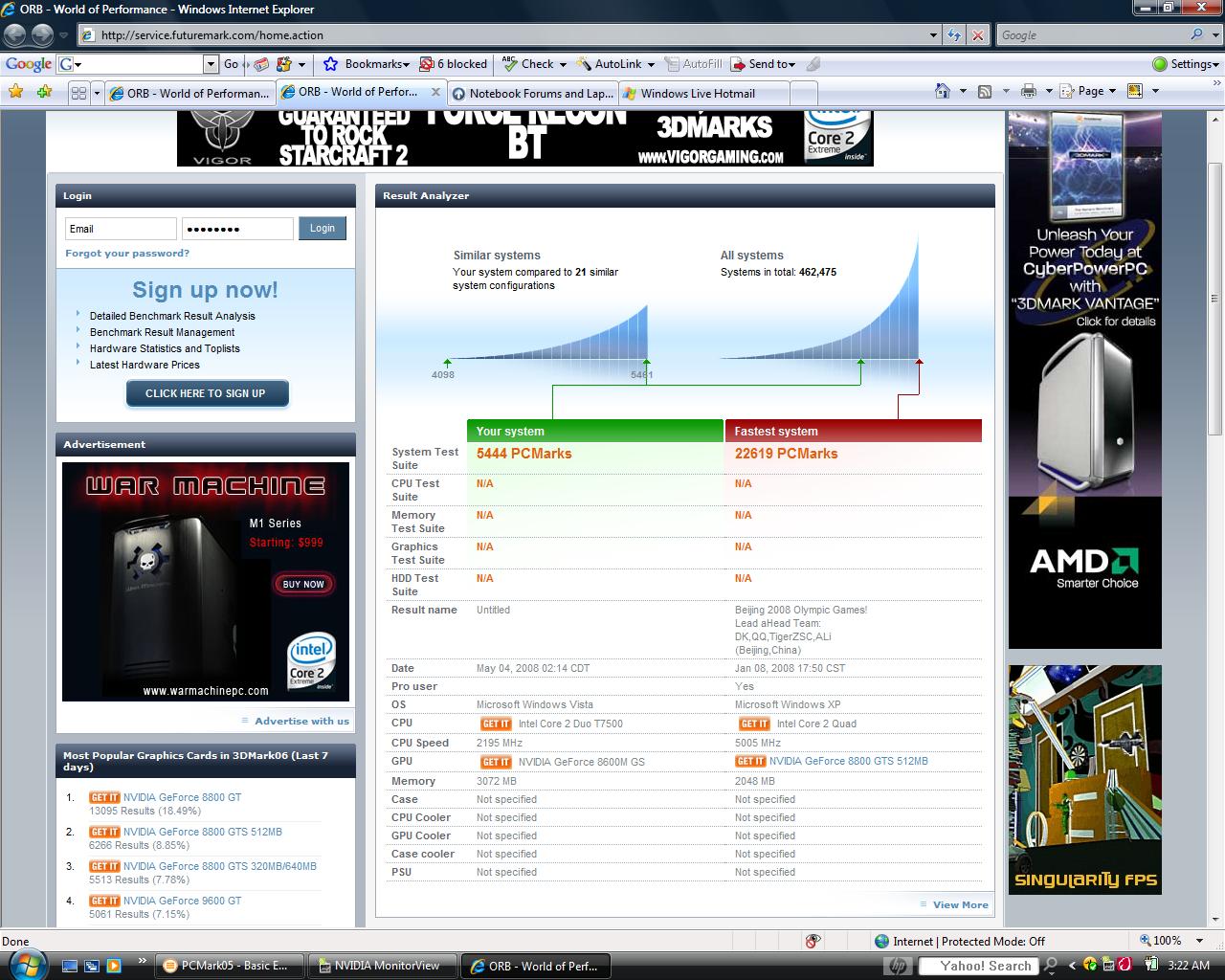1225x980 pixels.
Task: Click NVIDIA GeForce 8800 GT in popular cards
Action: tap(182, 797)
